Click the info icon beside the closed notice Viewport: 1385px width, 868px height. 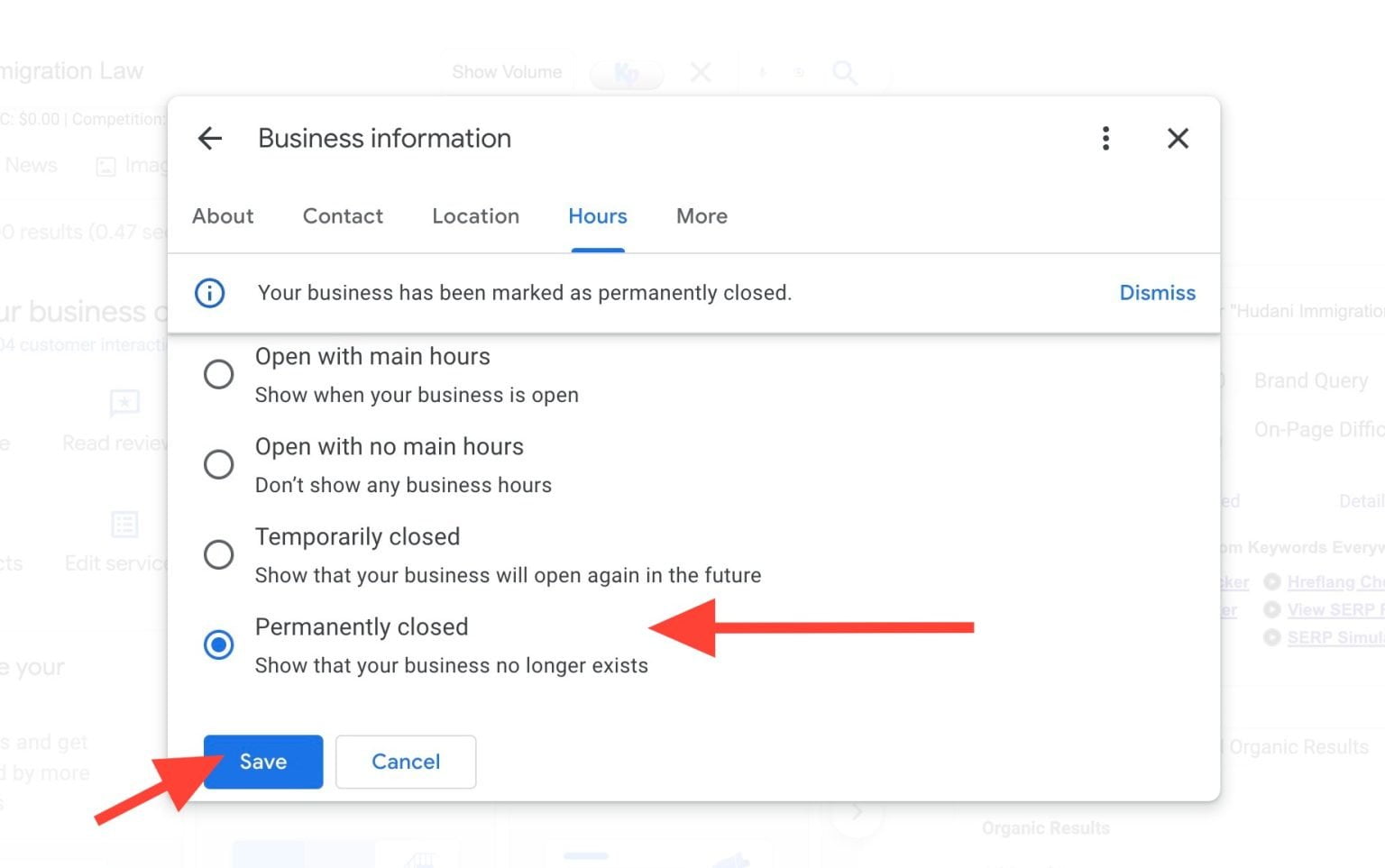point(209,293)
